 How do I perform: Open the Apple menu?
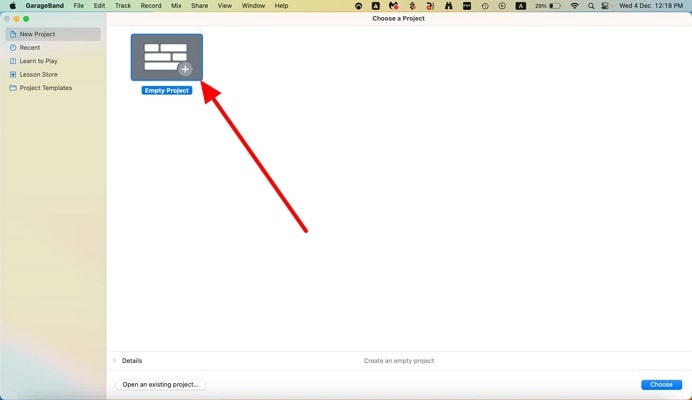13,6
